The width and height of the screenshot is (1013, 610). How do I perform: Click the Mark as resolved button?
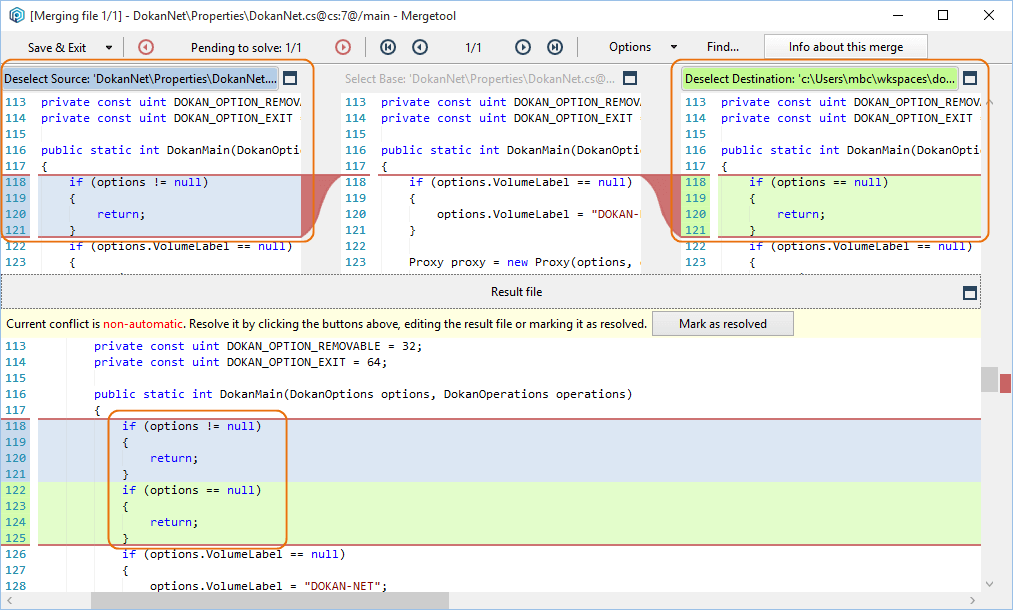(x=722, y=324)
